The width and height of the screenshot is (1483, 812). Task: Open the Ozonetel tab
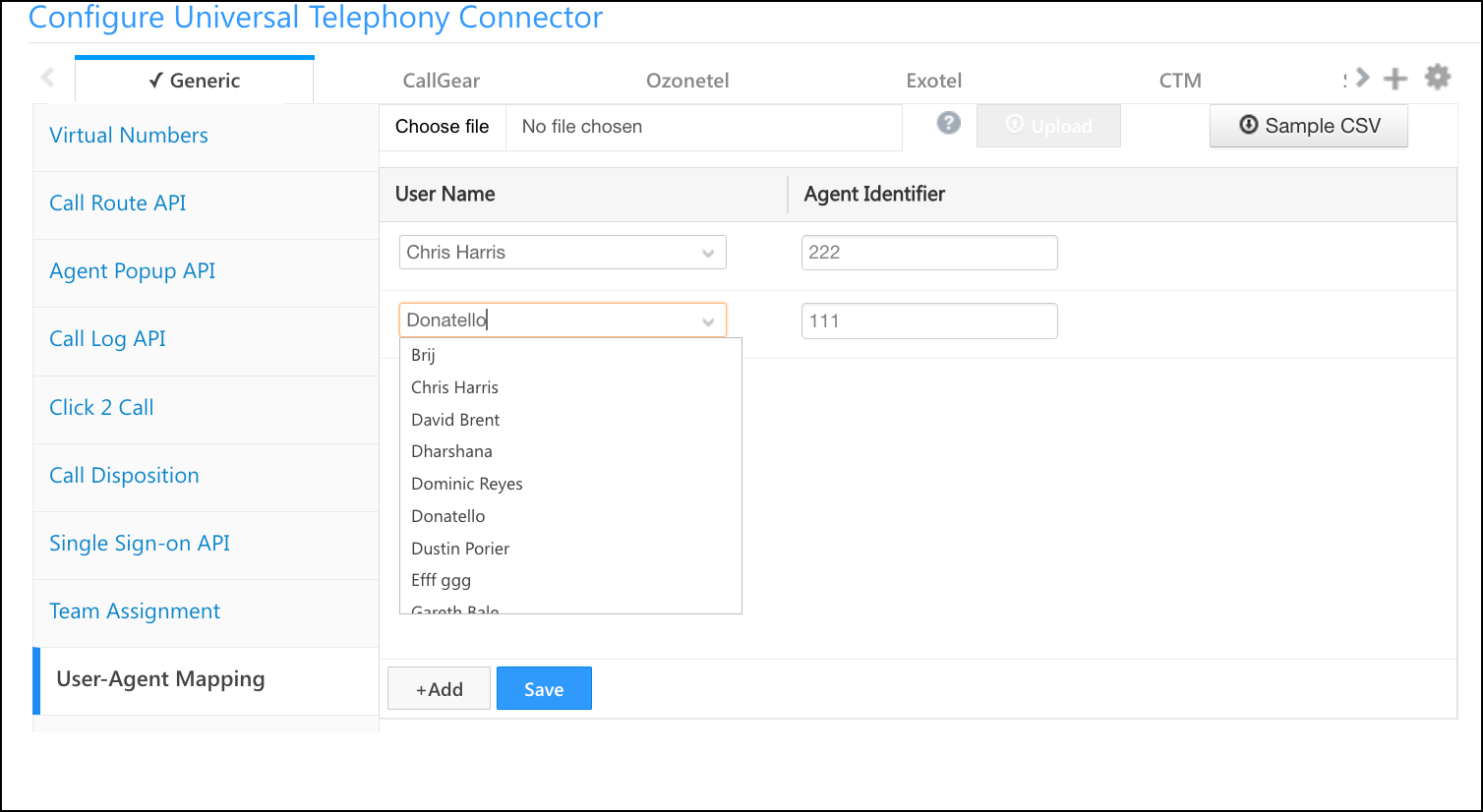[687, 81]
